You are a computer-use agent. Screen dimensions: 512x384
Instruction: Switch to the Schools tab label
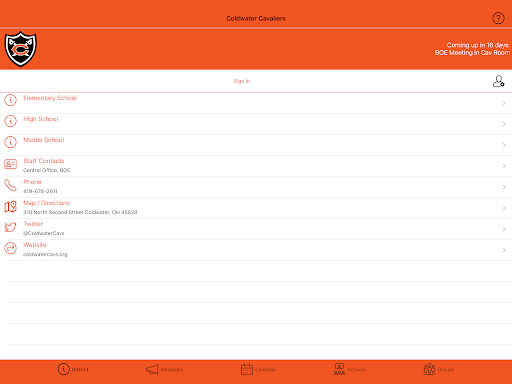pos(357,370)
